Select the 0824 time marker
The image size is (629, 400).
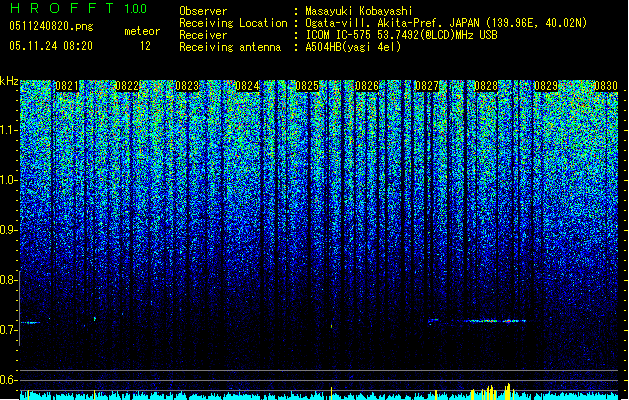point(247,86)
